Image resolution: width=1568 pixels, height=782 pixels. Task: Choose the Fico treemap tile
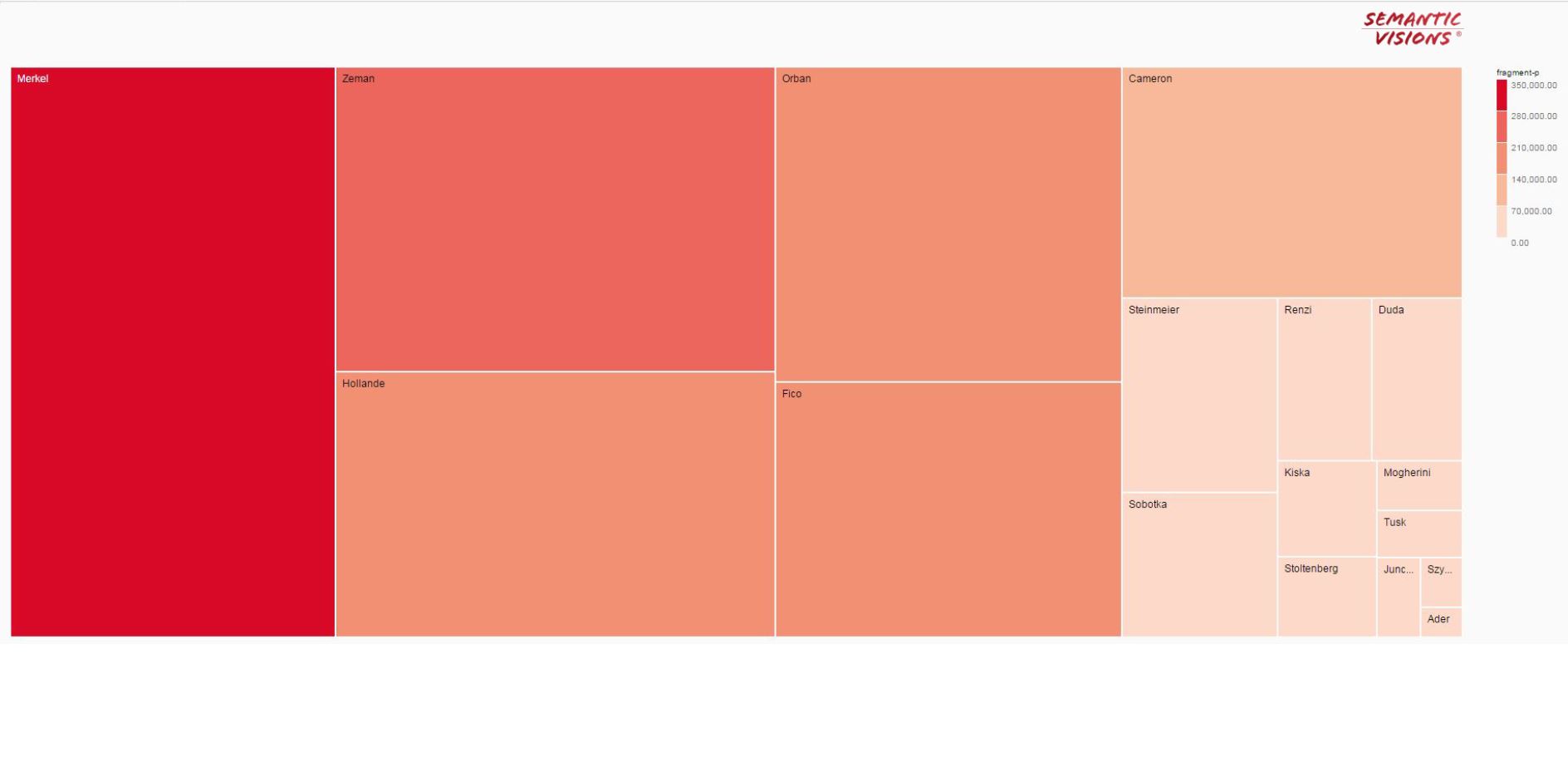click(x=948, y=509)
